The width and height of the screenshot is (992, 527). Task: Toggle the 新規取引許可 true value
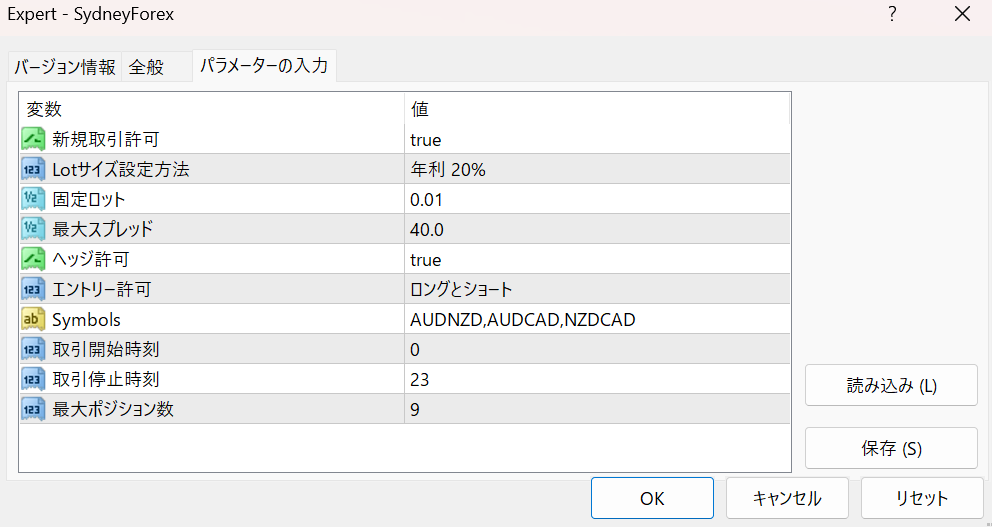pos(597,139)
